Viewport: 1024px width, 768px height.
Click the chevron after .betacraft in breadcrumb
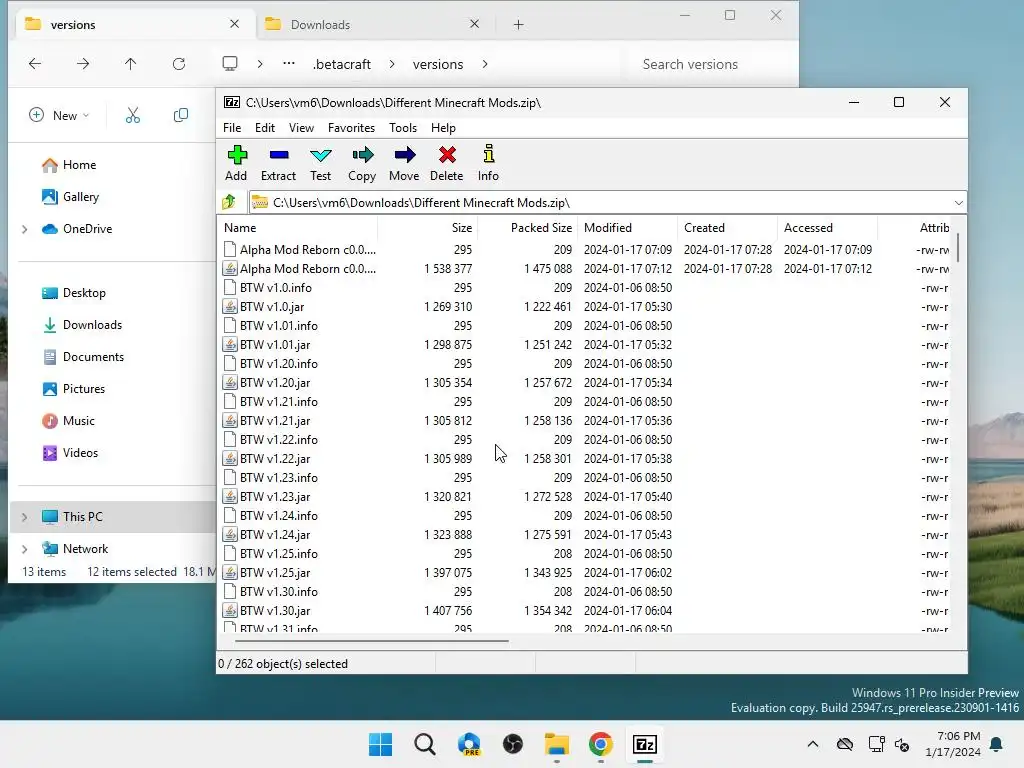click(x=392, y=64)
